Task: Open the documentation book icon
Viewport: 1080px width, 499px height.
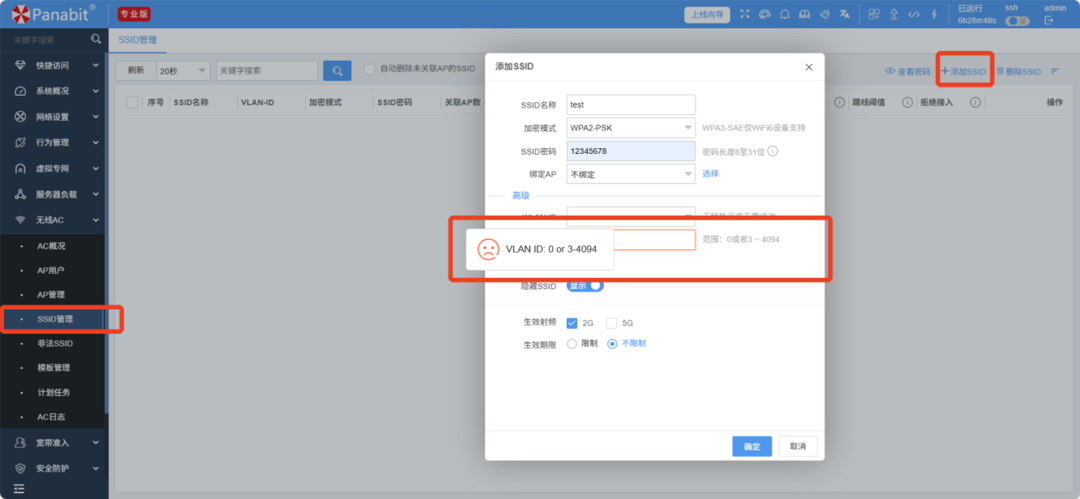Action: click(804, 14)
